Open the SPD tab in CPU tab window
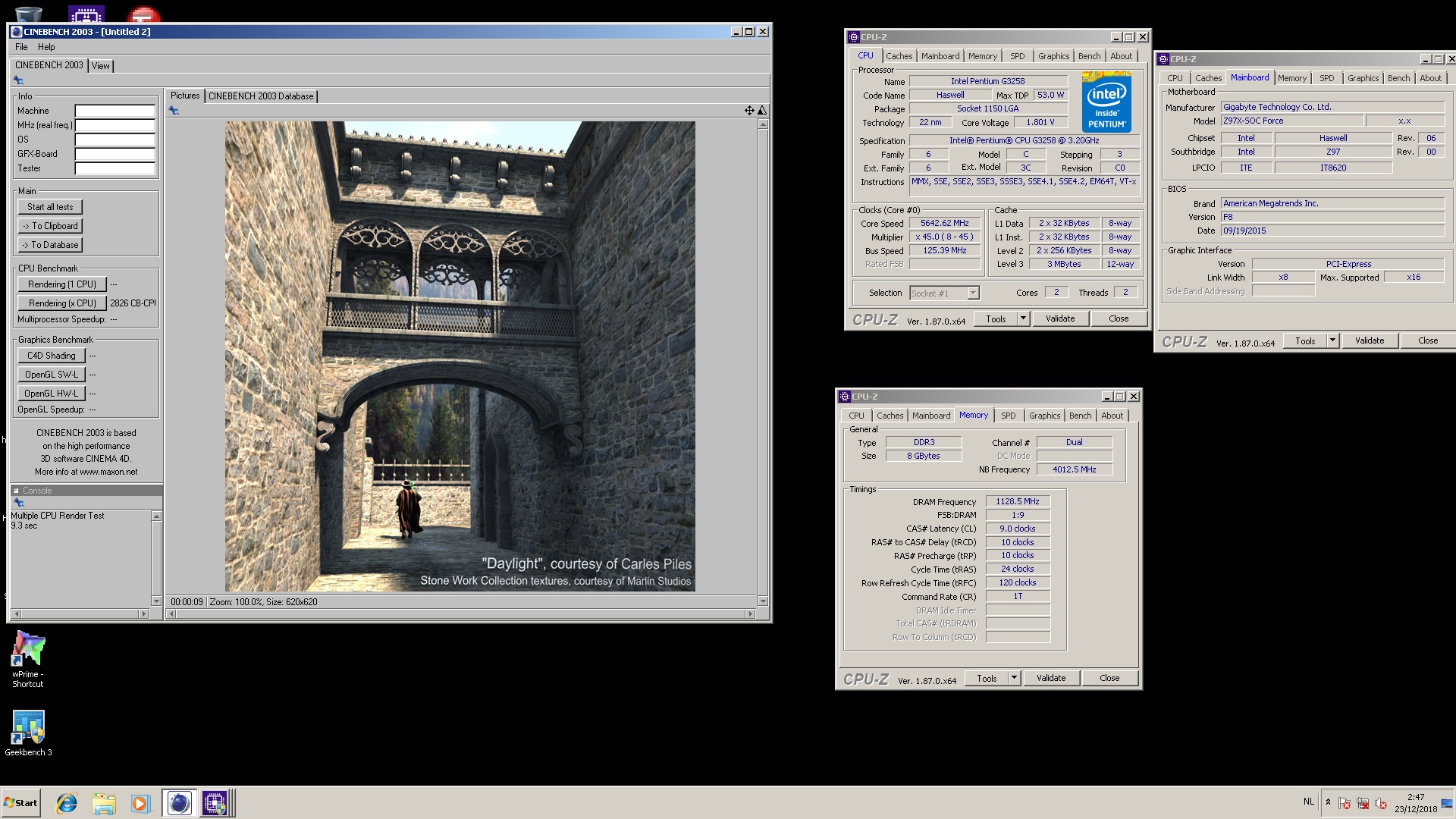This screenshot has width=1456, height=819. click(x=1017, y=56)
